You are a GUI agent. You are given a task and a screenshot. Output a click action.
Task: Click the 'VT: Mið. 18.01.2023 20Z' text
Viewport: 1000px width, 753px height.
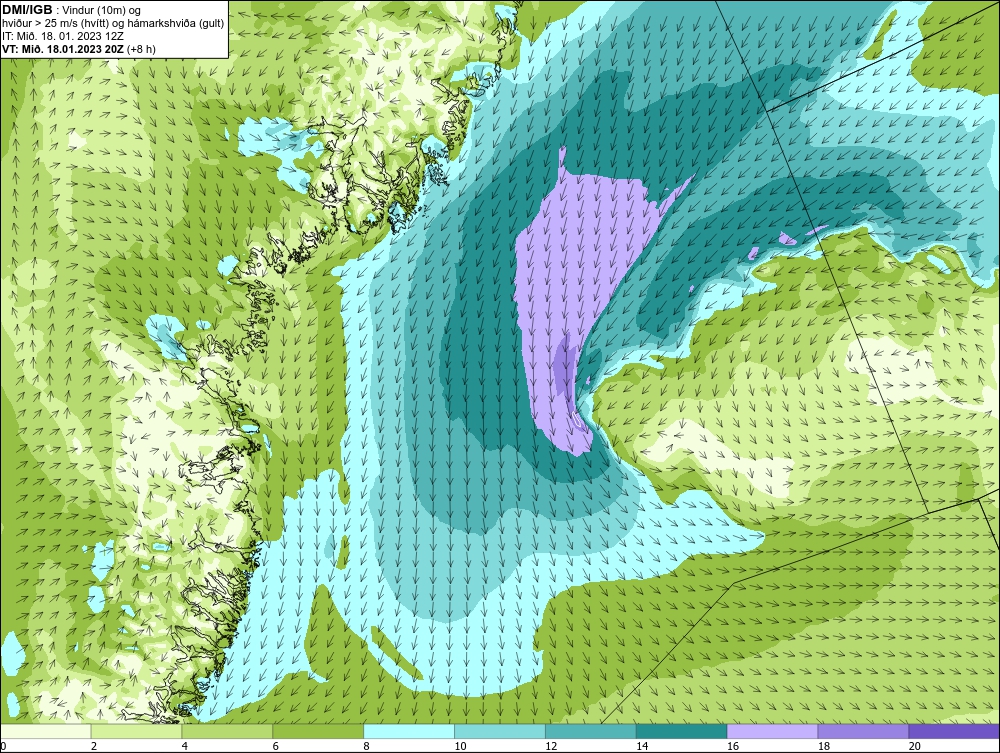[x=63, y=48]
